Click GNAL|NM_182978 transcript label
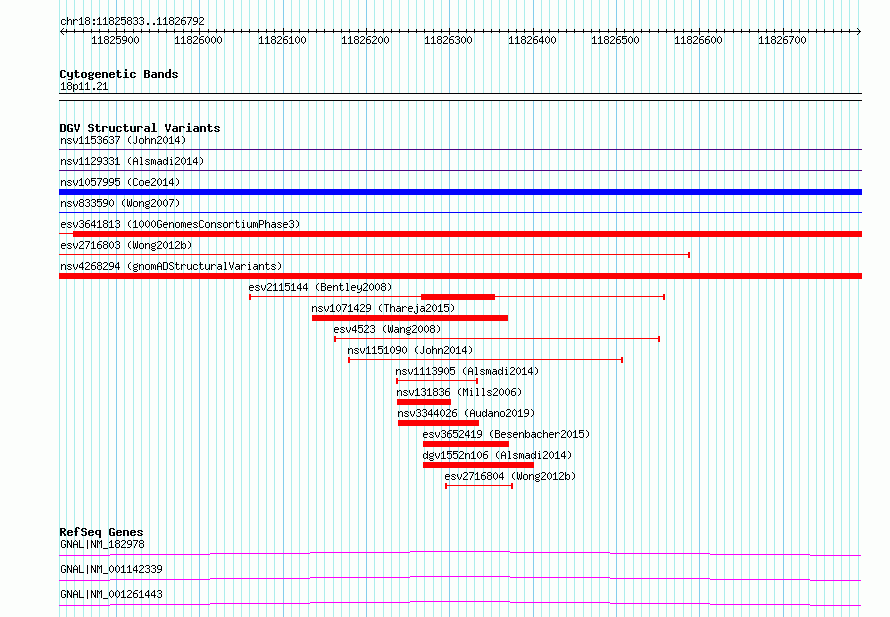 click(102, 544)
